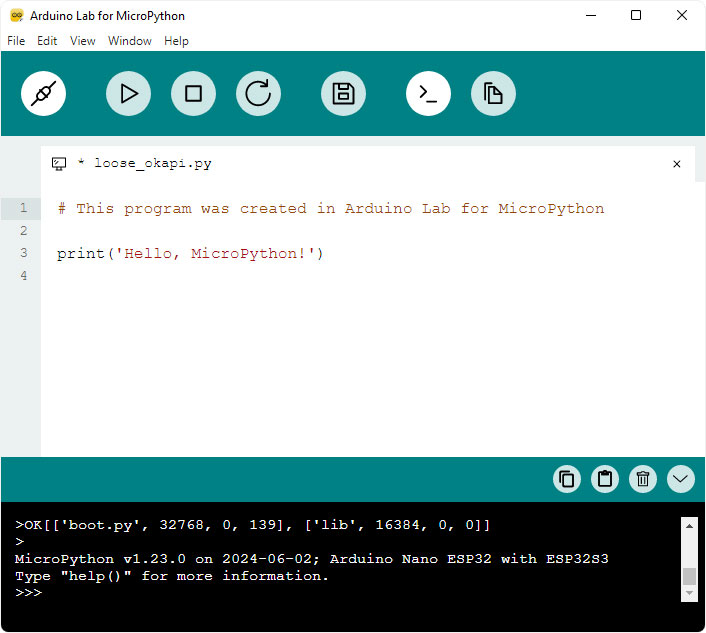Run the script with the Play button

[x=128, y=94]
